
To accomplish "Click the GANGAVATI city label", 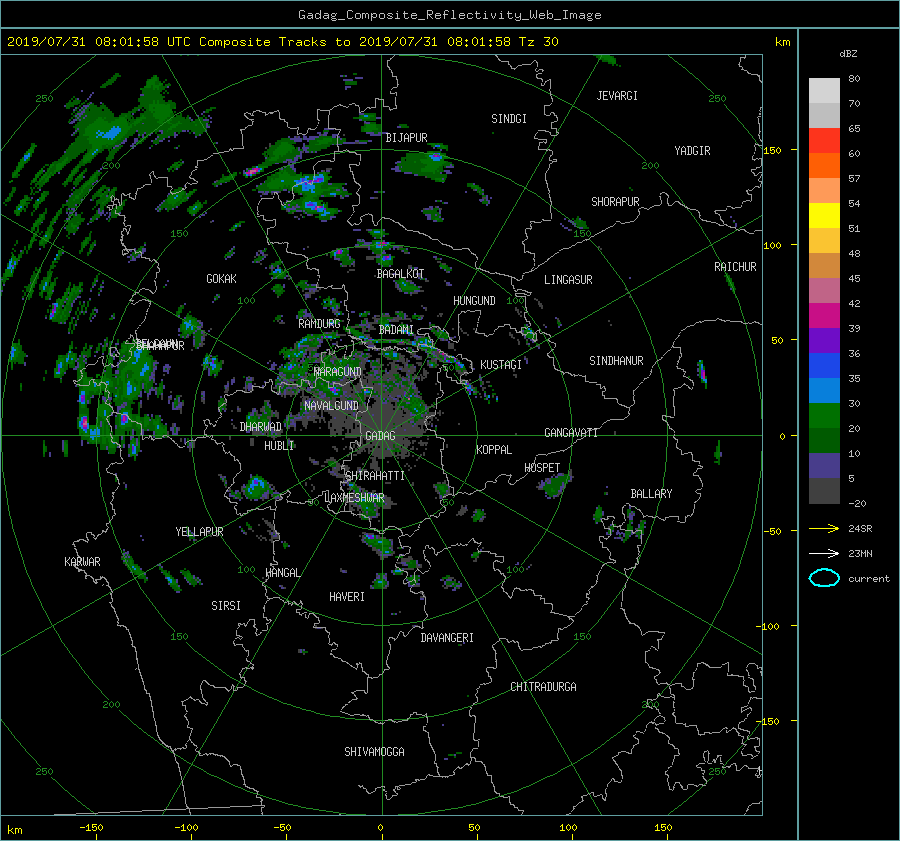I will point(571,433).
